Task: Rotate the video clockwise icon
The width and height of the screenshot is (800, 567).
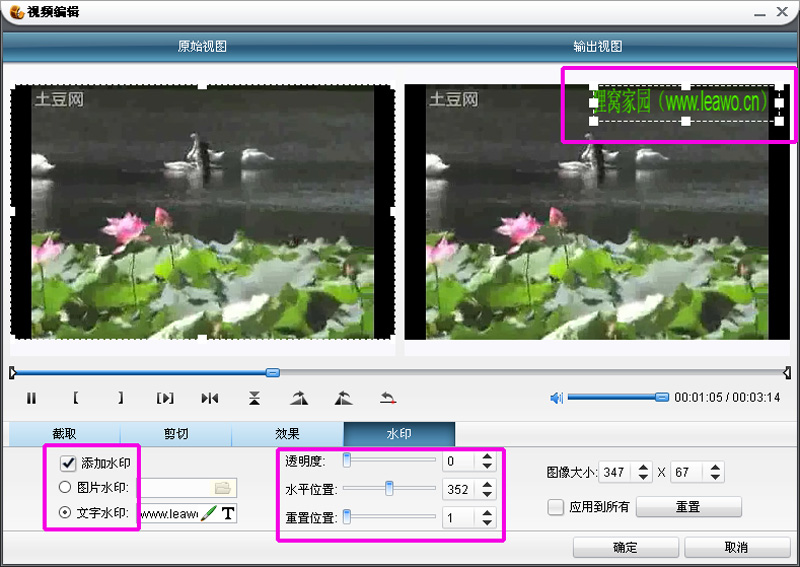Action: pos(299,398)
